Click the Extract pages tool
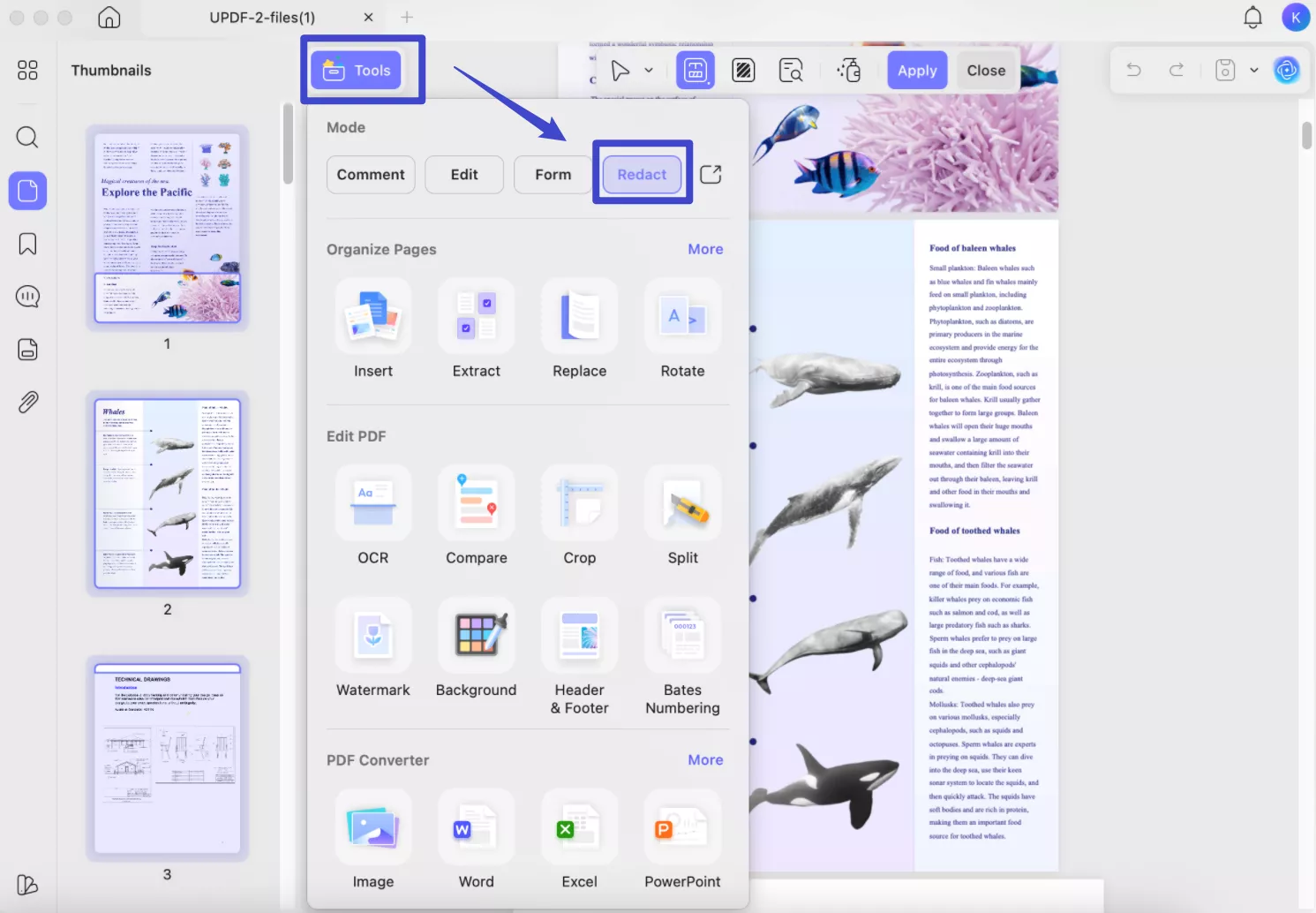 (x=477, y=330)
